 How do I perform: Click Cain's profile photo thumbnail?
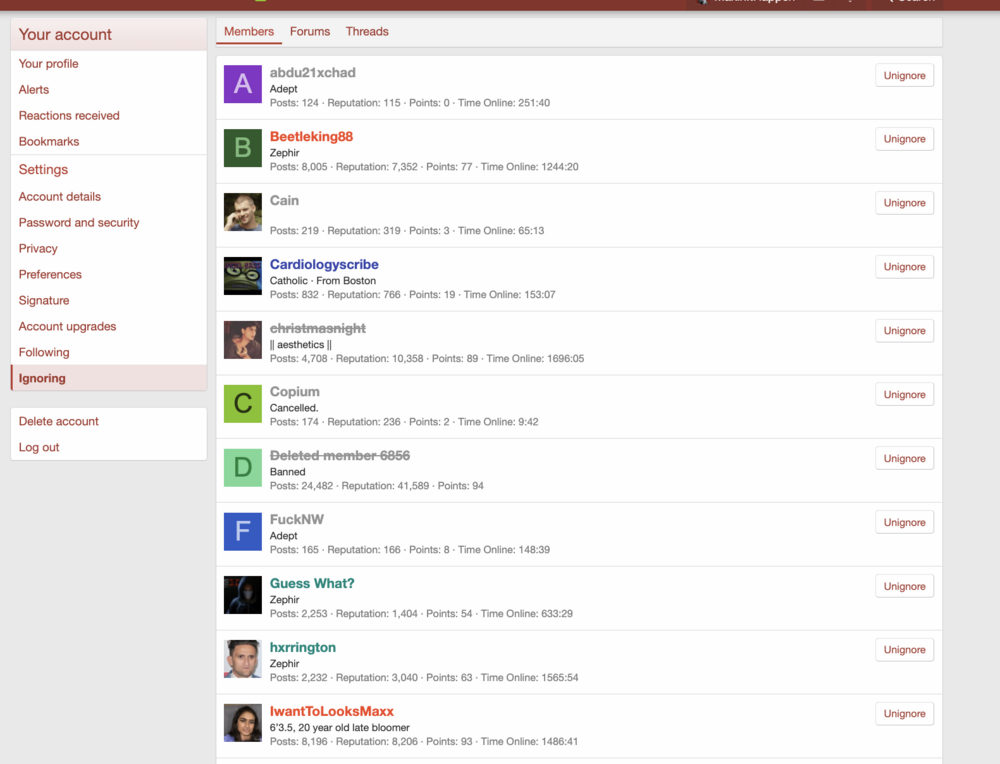click(242, 212)
